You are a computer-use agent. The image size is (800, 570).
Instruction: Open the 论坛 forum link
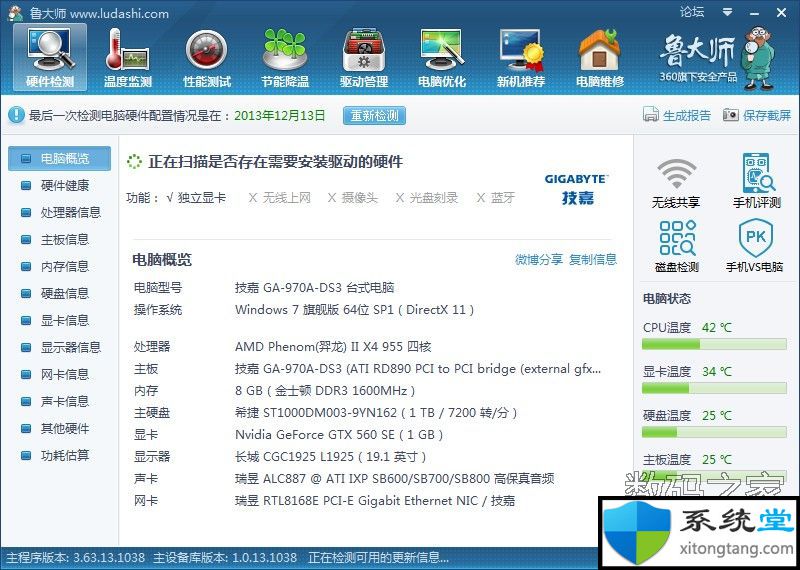click(692, 12)
